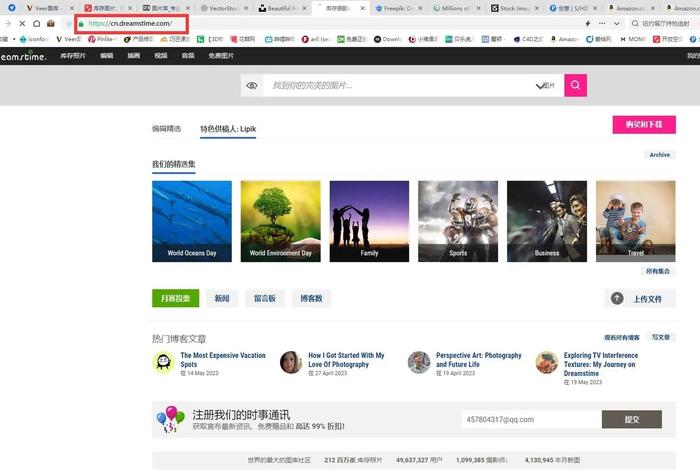The width and height of the screenshot is (700, 470).
Task: Open the arll bookmark
Action: tap(316, 39)
